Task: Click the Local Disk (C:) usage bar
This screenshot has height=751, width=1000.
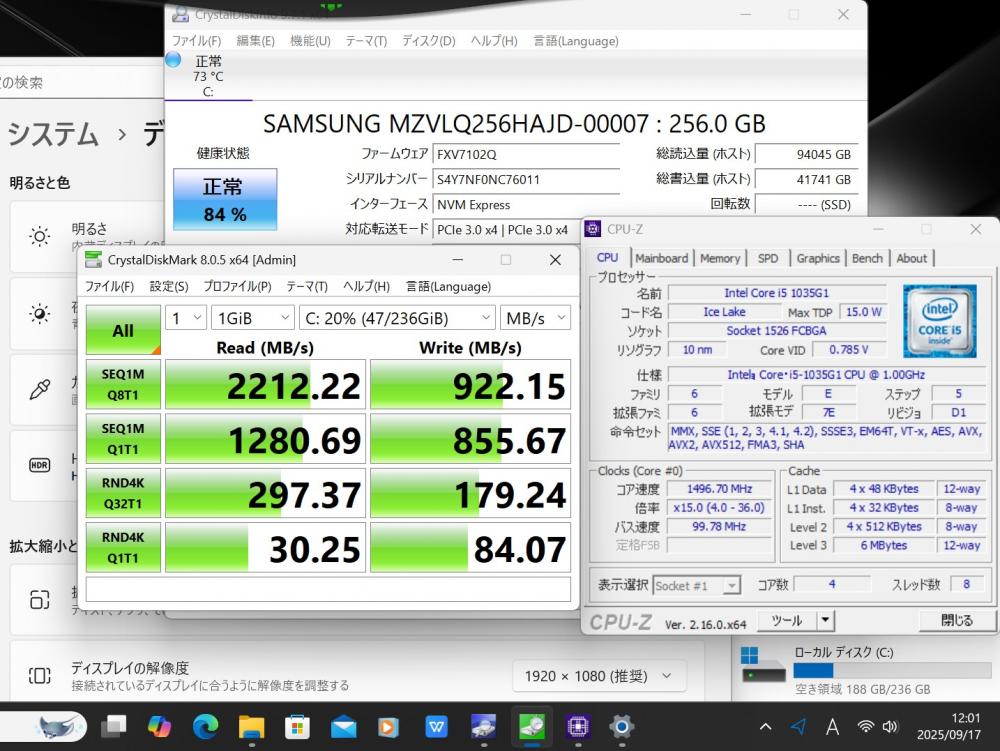Action: pos(892,671)
